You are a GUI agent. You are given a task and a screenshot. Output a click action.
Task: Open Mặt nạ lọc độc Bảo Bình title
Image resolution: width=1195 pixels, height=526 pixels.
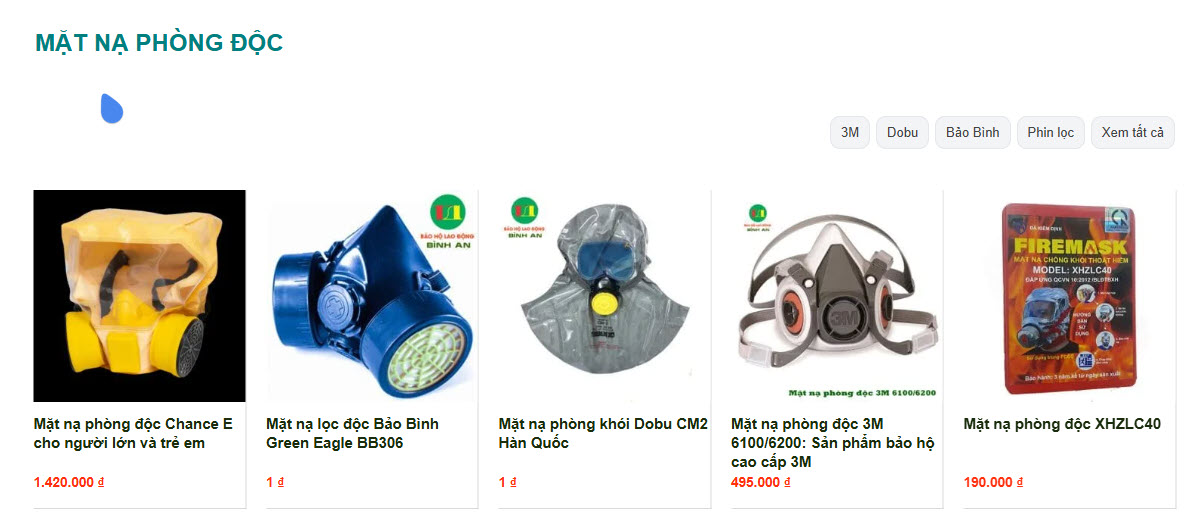[x=352, y=433]
